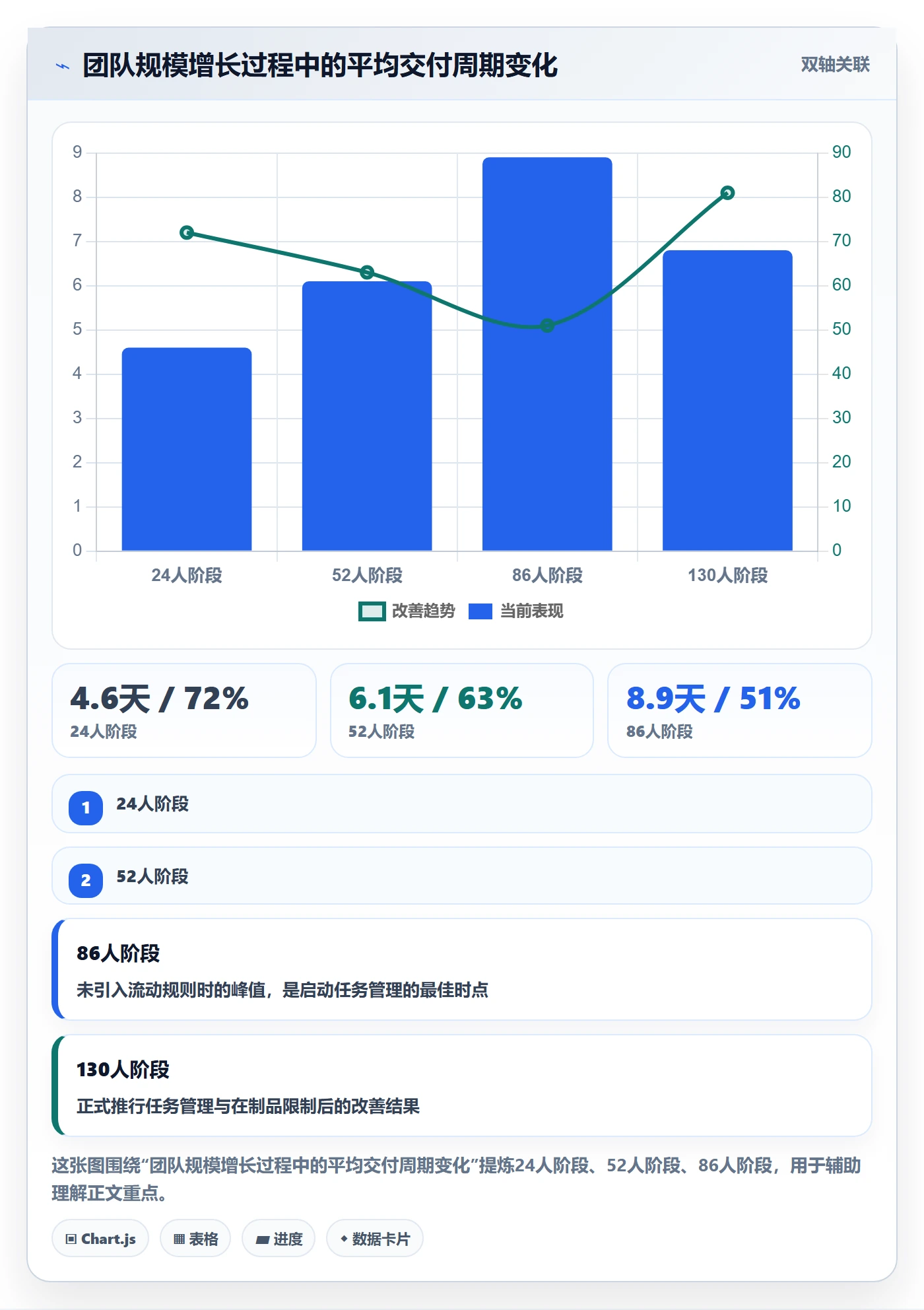This screenshot has width=924, height=1310.
Task: Select the 双轴关联 label in the header
Action: (x=835, y=65)
